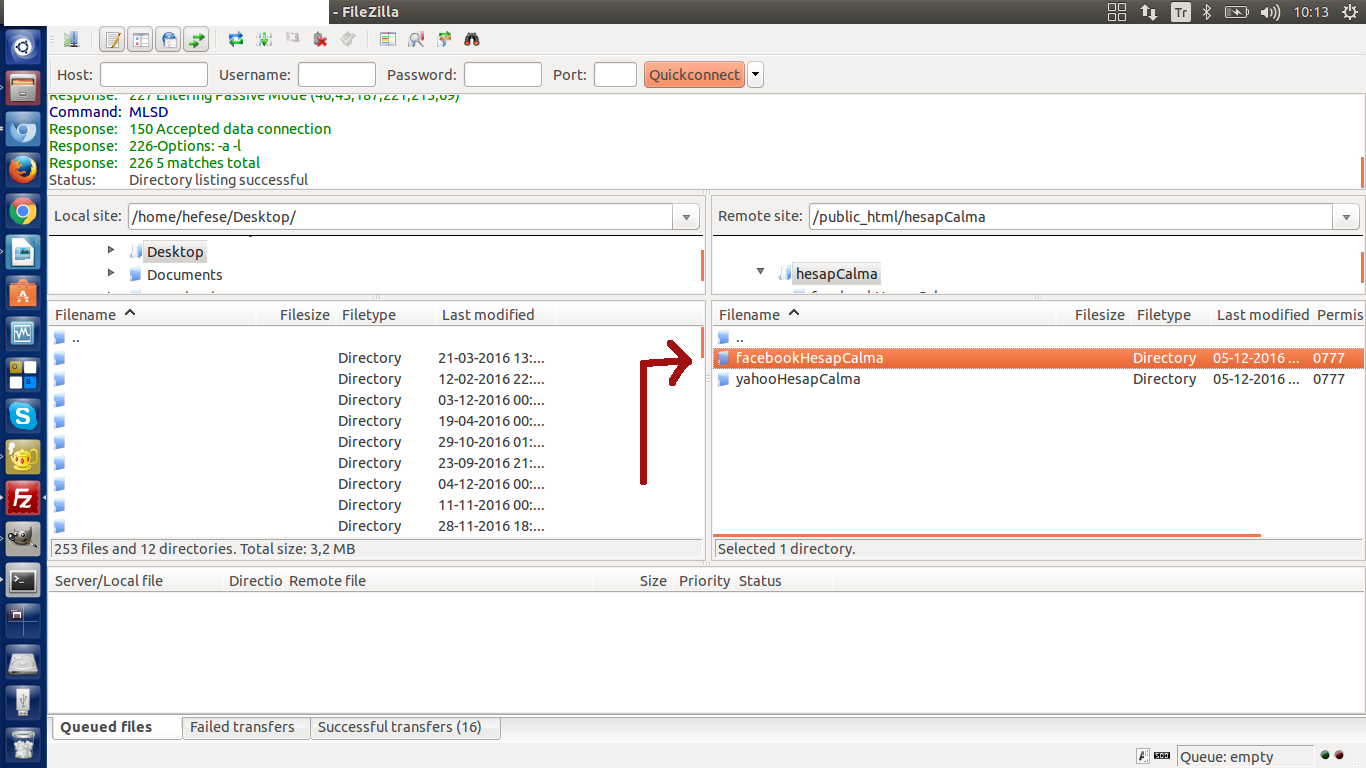Expand the Documents folder in local tree

coord(111,273)
